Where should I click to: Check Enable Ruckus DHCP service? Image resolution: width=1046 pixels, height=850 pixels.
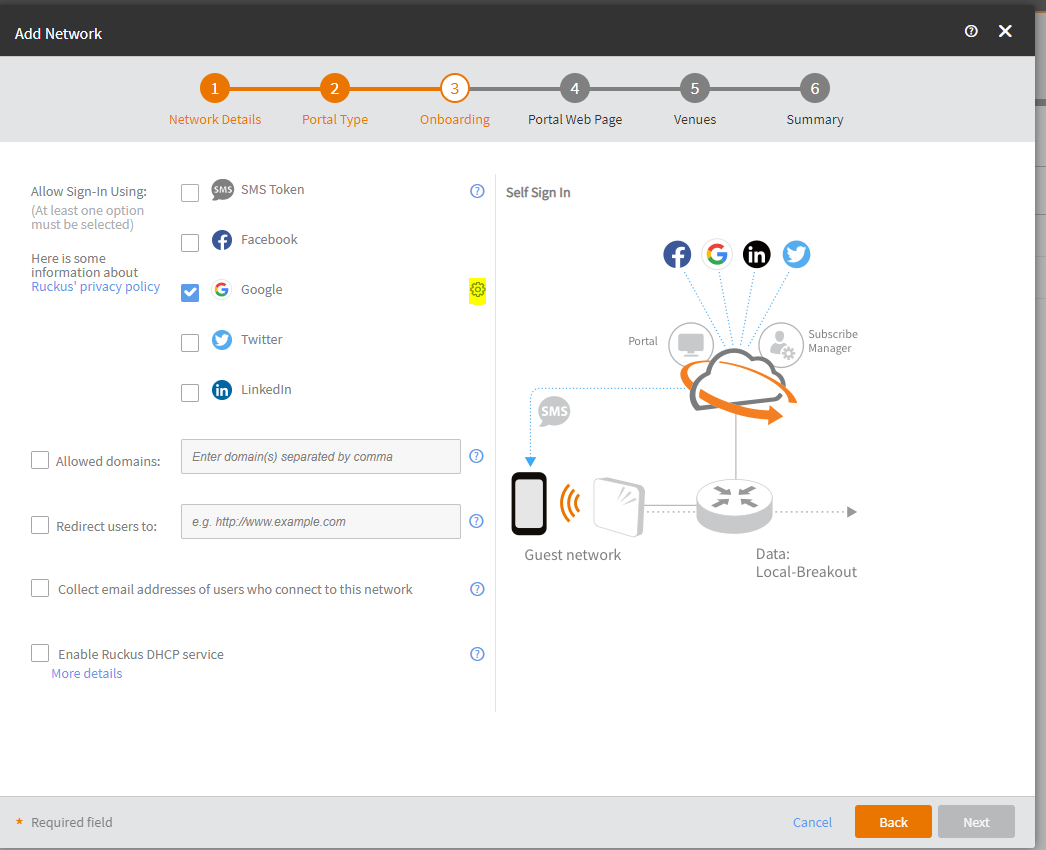click(40, 653)
